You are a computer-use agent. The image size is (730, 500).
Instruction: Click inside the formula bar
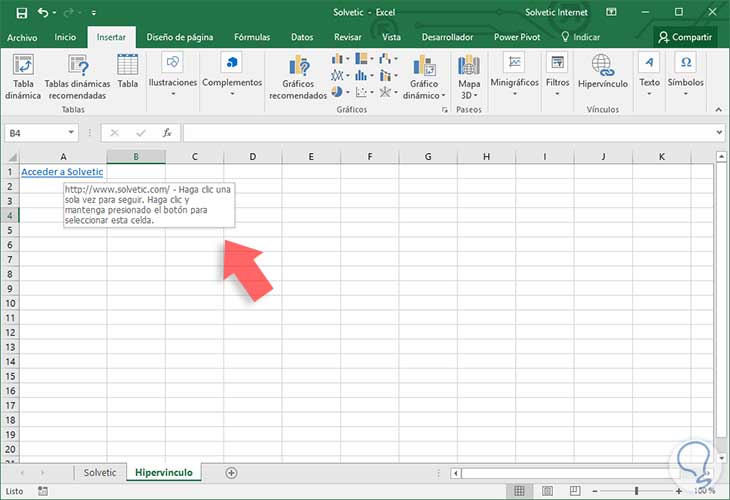(448, 133)
